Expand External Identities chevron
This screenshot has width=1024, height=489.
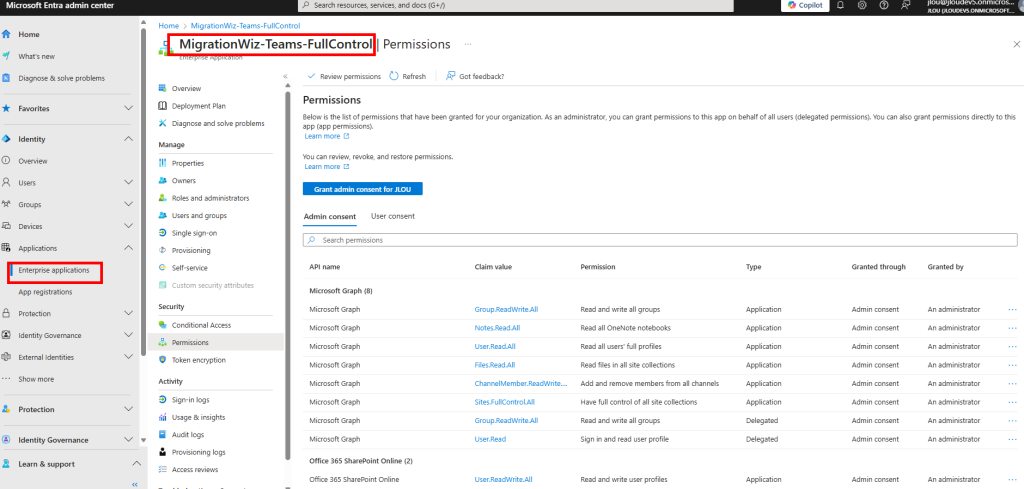tap(128, 357)
